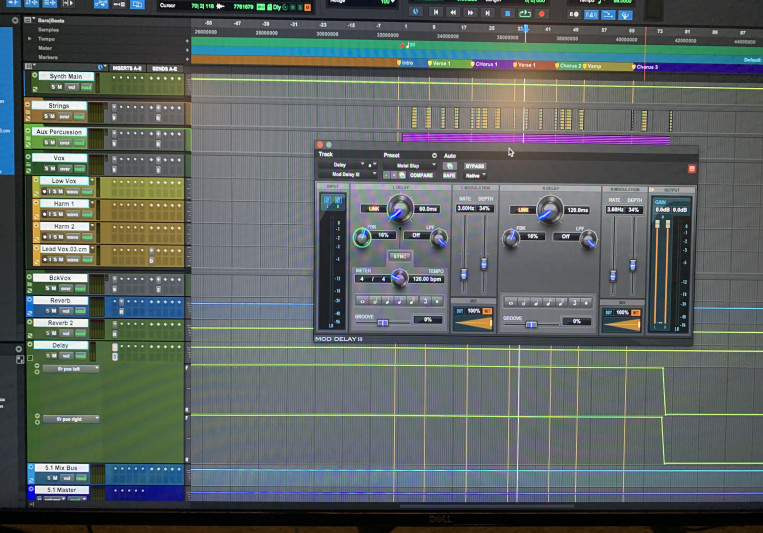763x533 pixels.
Task: Click the L Delay LPF knob
Action: [x=439, y=238]
